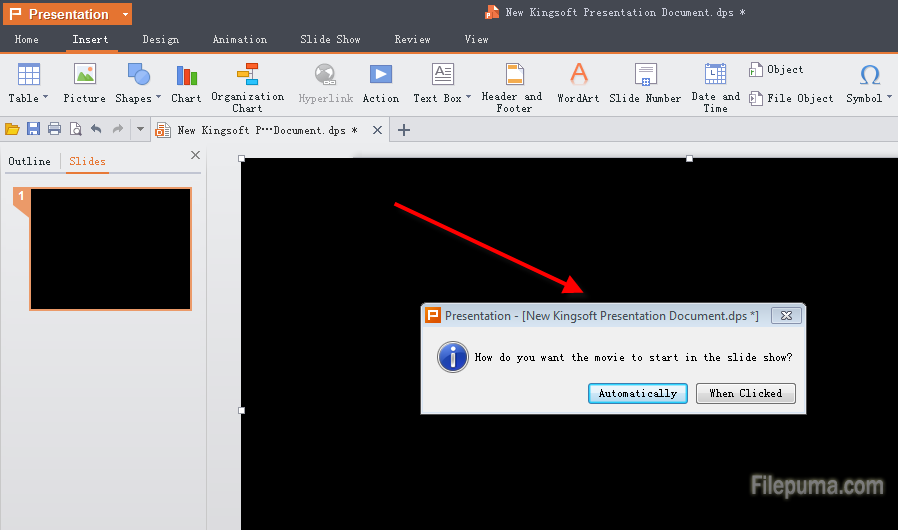The width and height of the screenshot is (898, 530).
Task: Insert Date and Time
Action: coord(715,85)
